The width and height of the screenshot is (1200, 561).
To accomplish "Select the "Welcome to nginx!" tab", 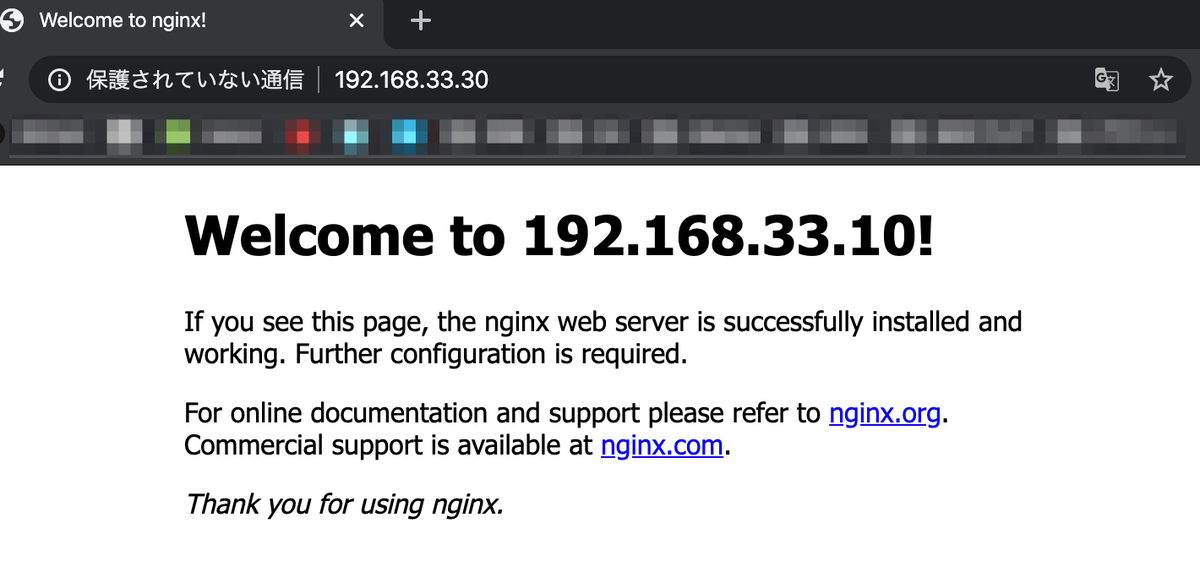I will point(190,21).
